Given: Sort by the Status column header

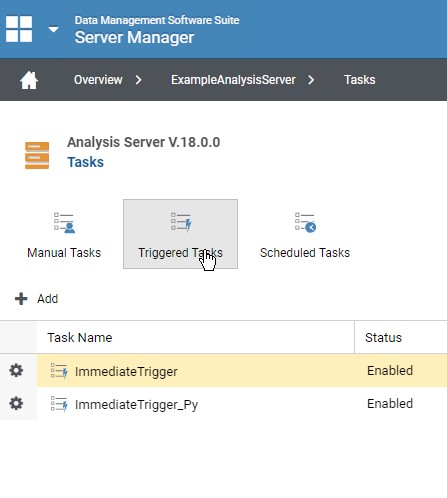Looking at the screenshot, I should [401, 337].
